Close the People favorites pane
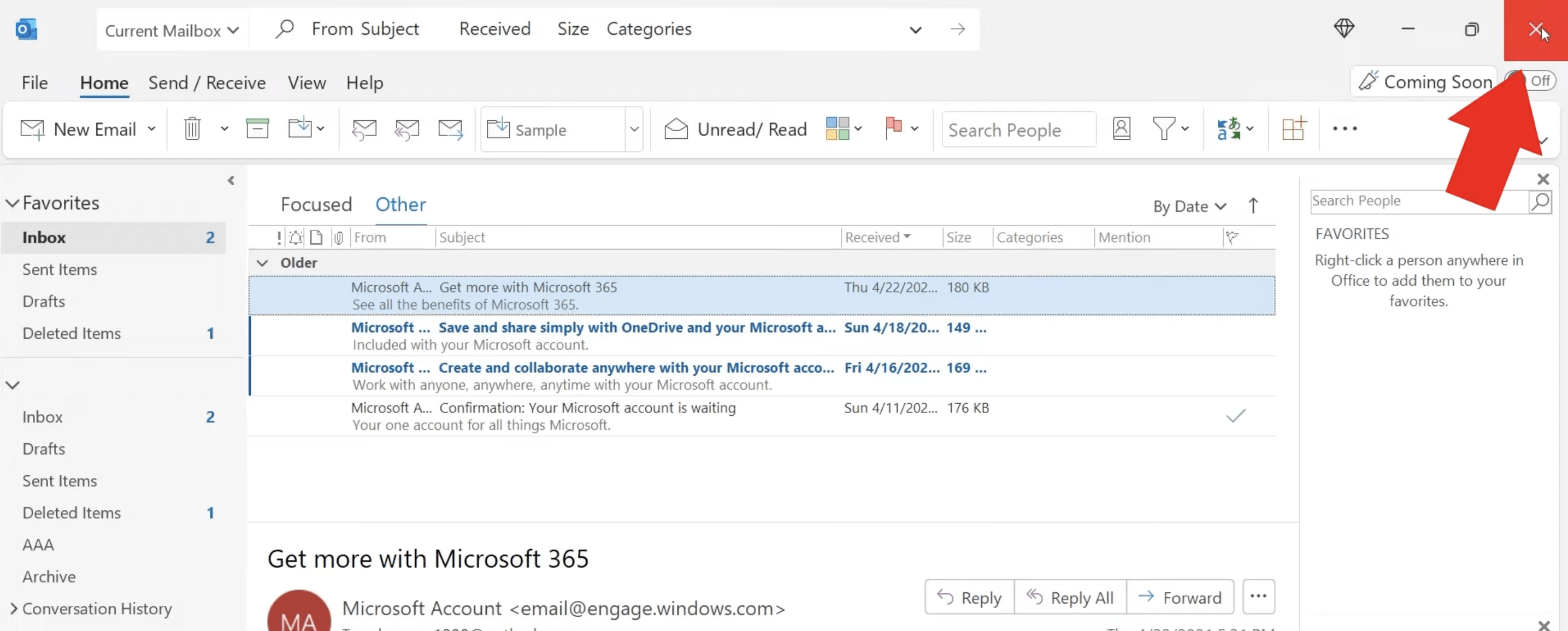The width and height of the screenshot is (1568, 631). click(1542, 179)
